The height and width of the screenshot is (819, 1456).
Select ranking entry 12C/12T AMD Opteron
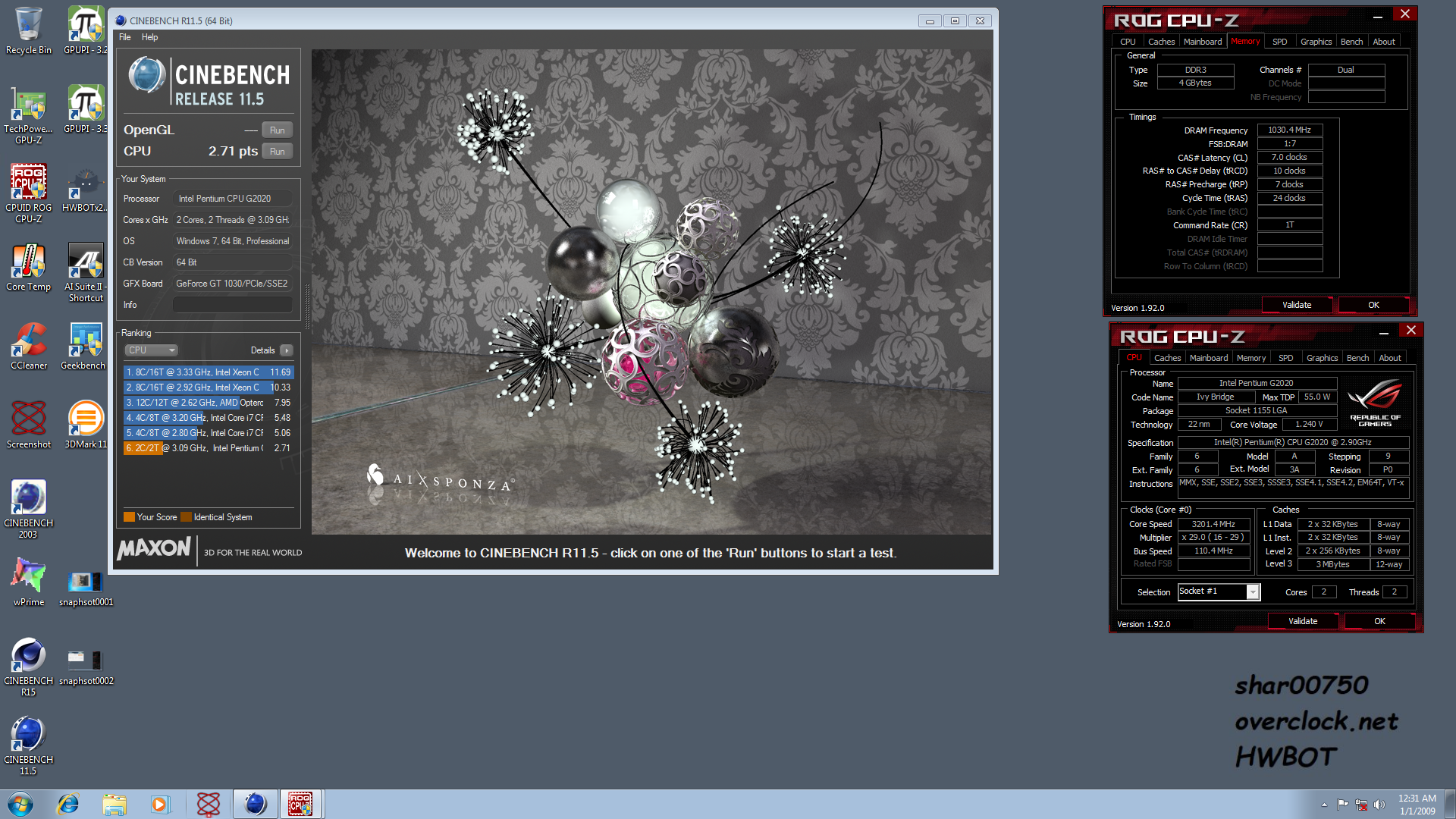(209, 403)
